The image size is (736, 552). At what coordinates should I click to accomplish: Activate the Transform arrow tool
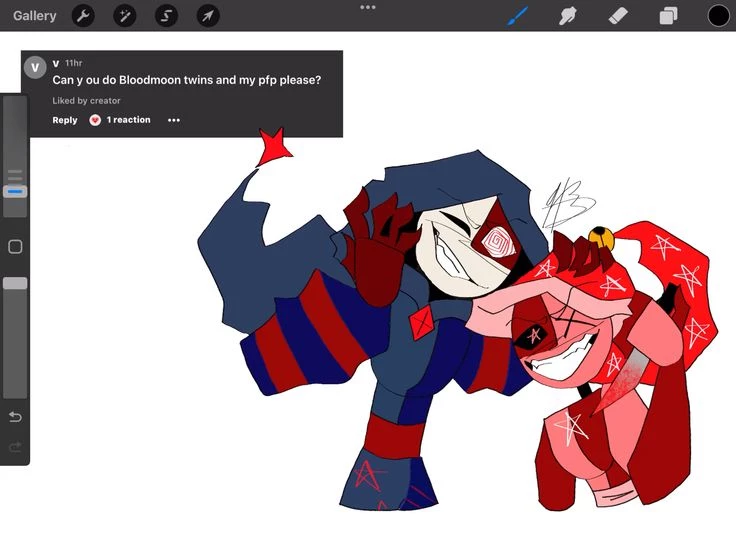(207, 16)
